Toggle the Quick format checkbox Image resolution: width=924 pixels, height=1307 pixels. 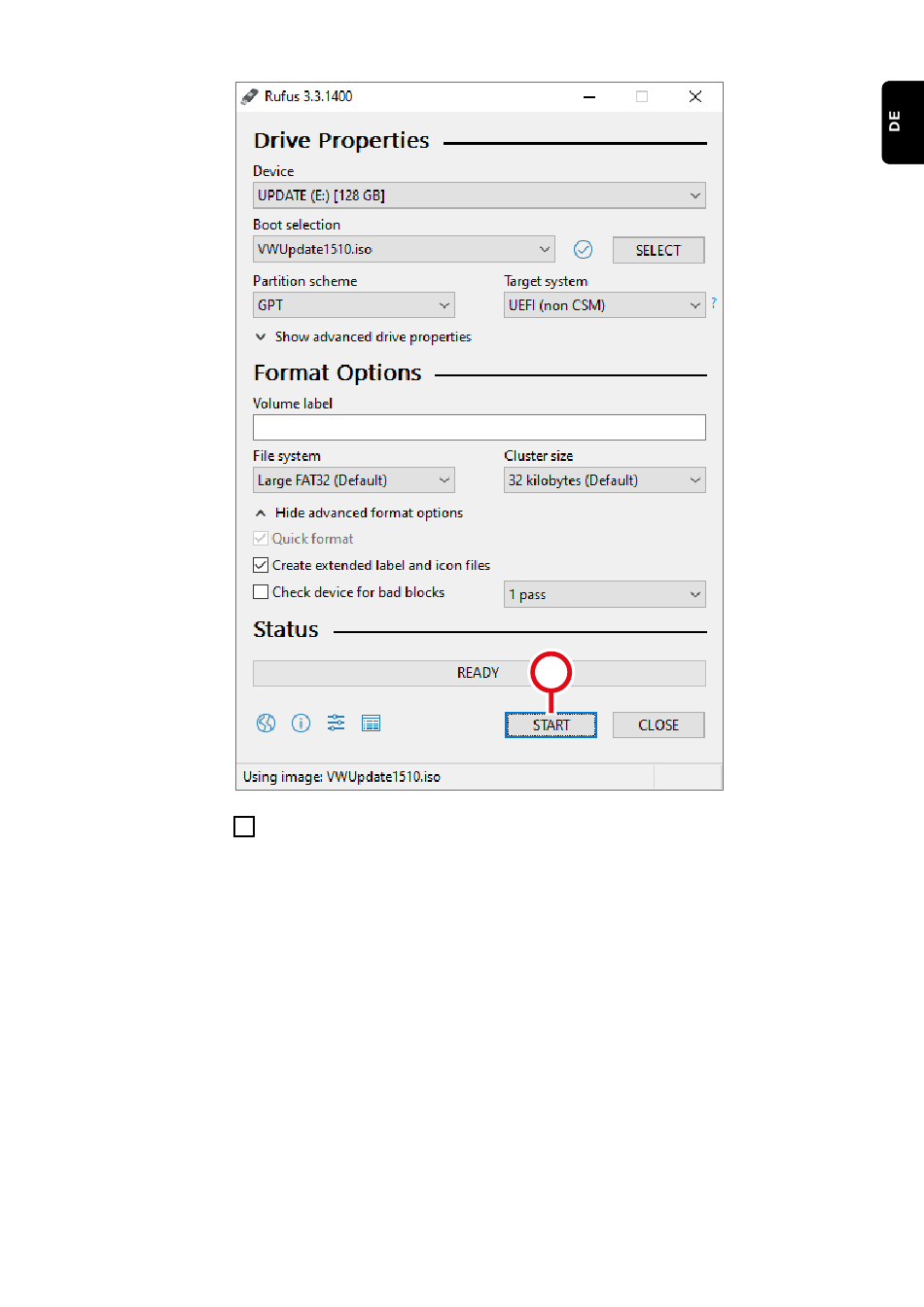(x=261, y=539)
